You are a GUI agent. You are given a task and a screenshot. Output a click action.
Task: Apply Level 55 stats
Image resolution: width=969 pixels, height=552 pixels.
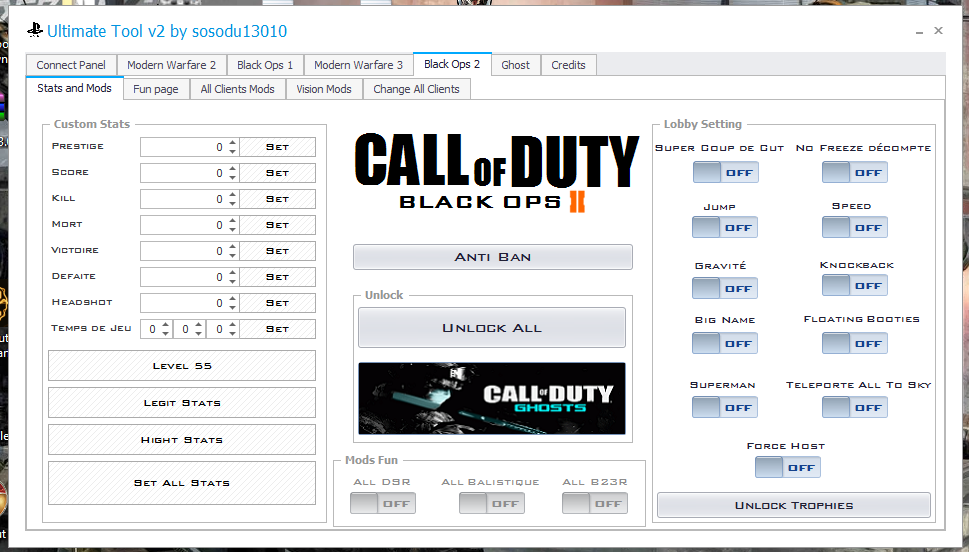[x=182, y=366]
